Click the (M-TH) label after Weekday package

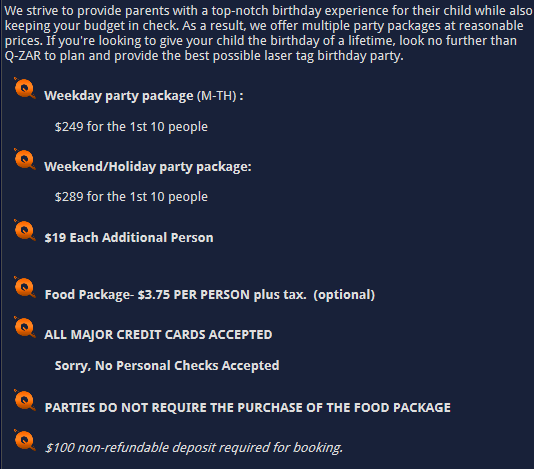pos(217,96)
